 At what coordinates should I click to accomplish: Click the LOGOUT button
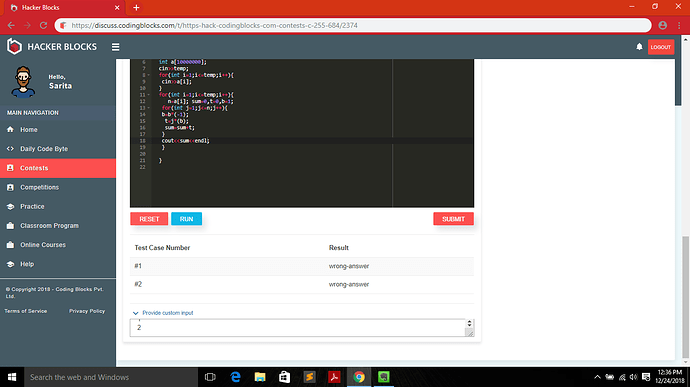(661, 47)
